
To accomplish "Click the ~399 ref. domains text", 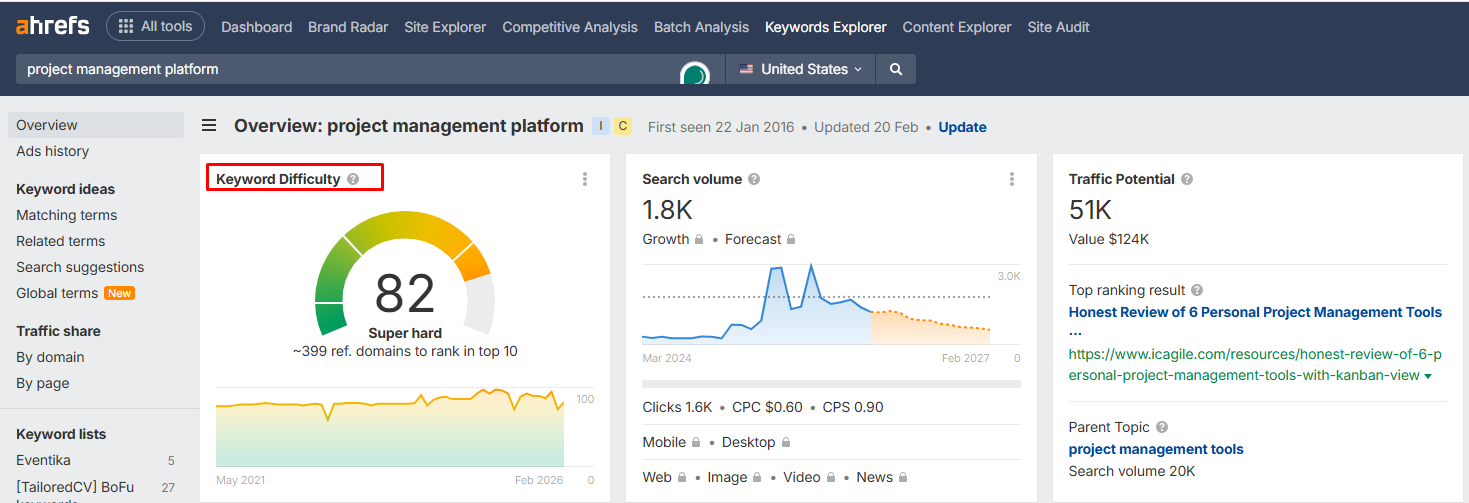I will [405, 351].
